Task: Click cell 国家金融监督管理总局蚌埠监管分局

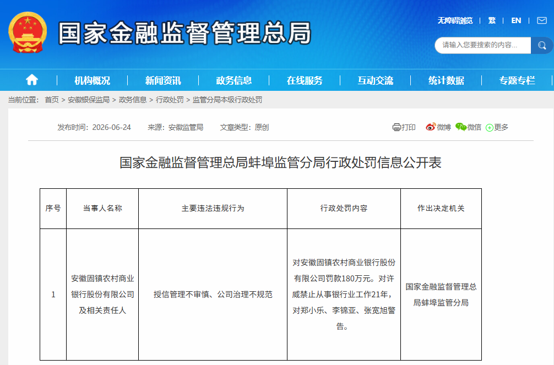Action: click(441, 294)
